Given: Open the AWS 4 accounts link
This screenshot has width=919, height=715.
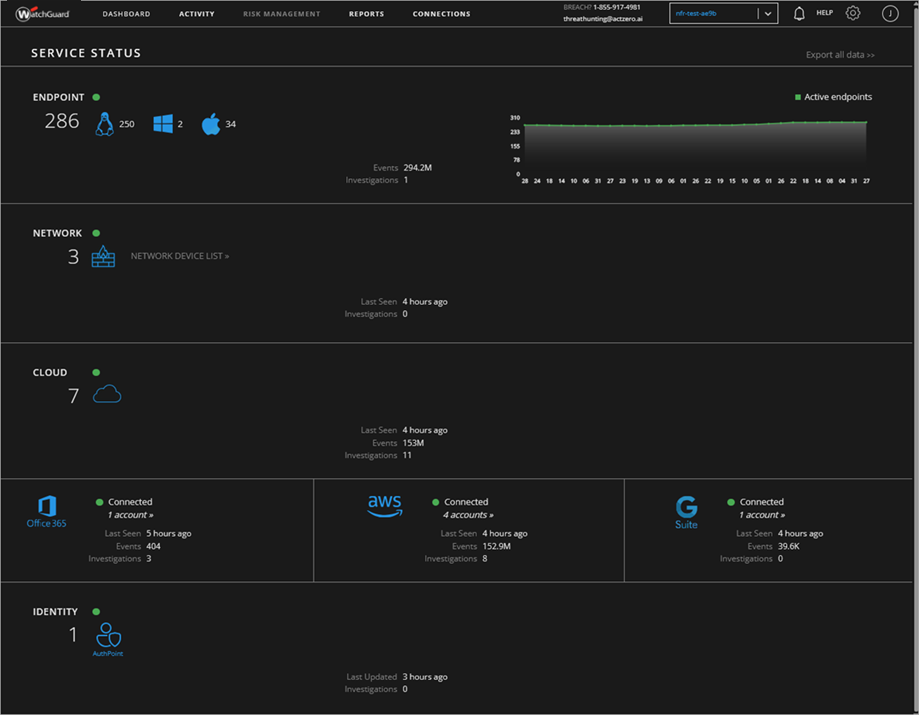Looking at the screenshot, I should [468, 515].
